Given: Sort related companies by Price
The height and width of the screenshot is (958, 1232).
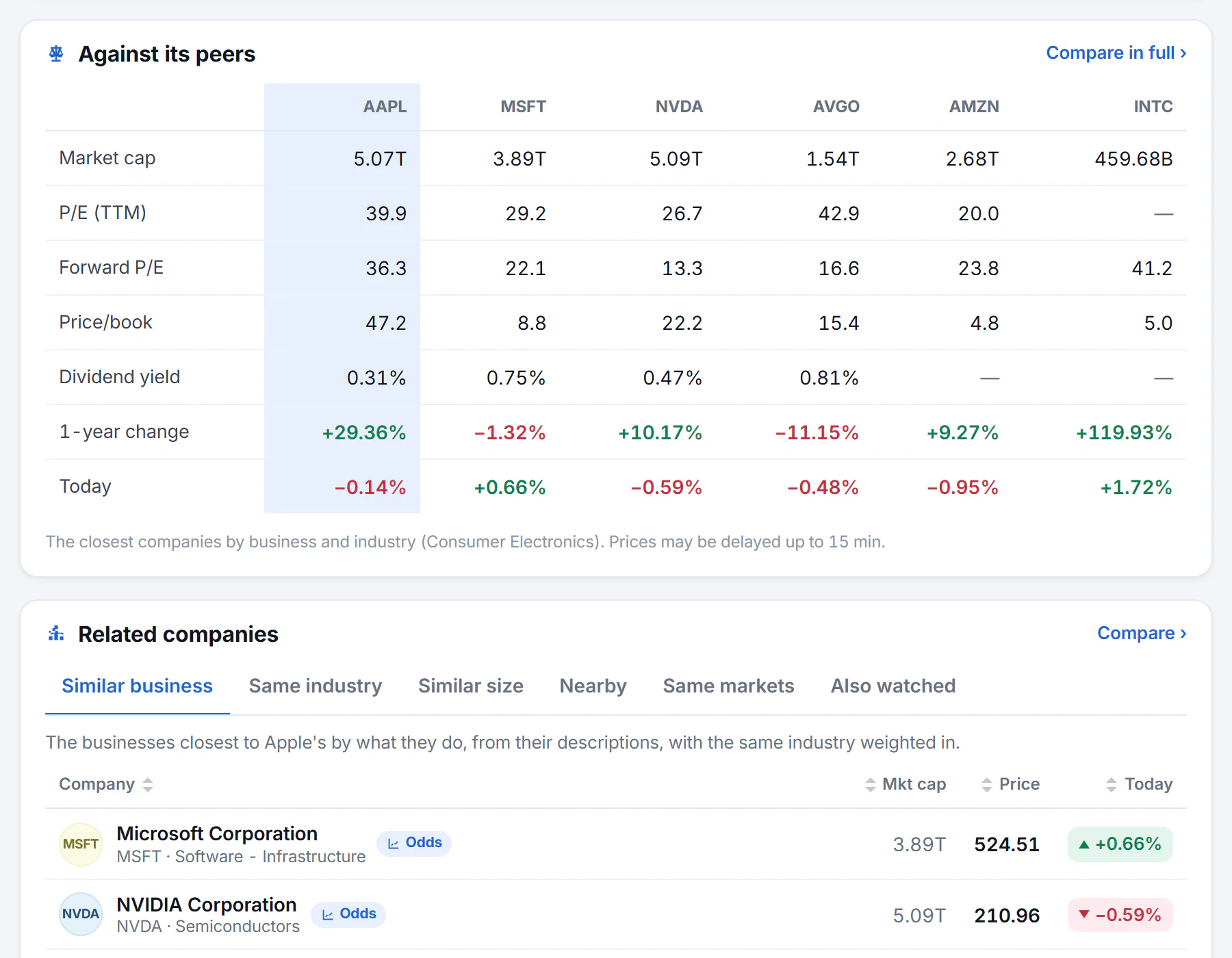Looking at the screenshot, I should pos(1010,784).
